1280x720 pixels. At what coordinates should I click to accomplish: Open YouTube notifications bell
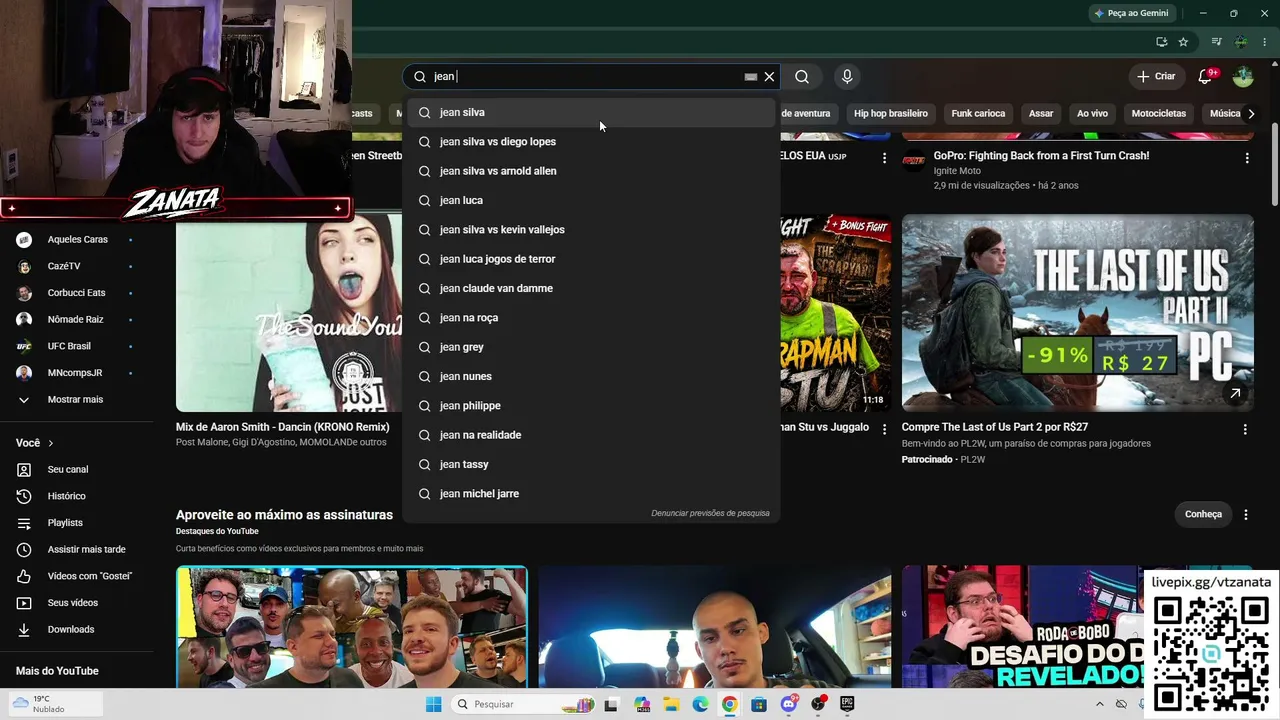(x=1205, y=77)
